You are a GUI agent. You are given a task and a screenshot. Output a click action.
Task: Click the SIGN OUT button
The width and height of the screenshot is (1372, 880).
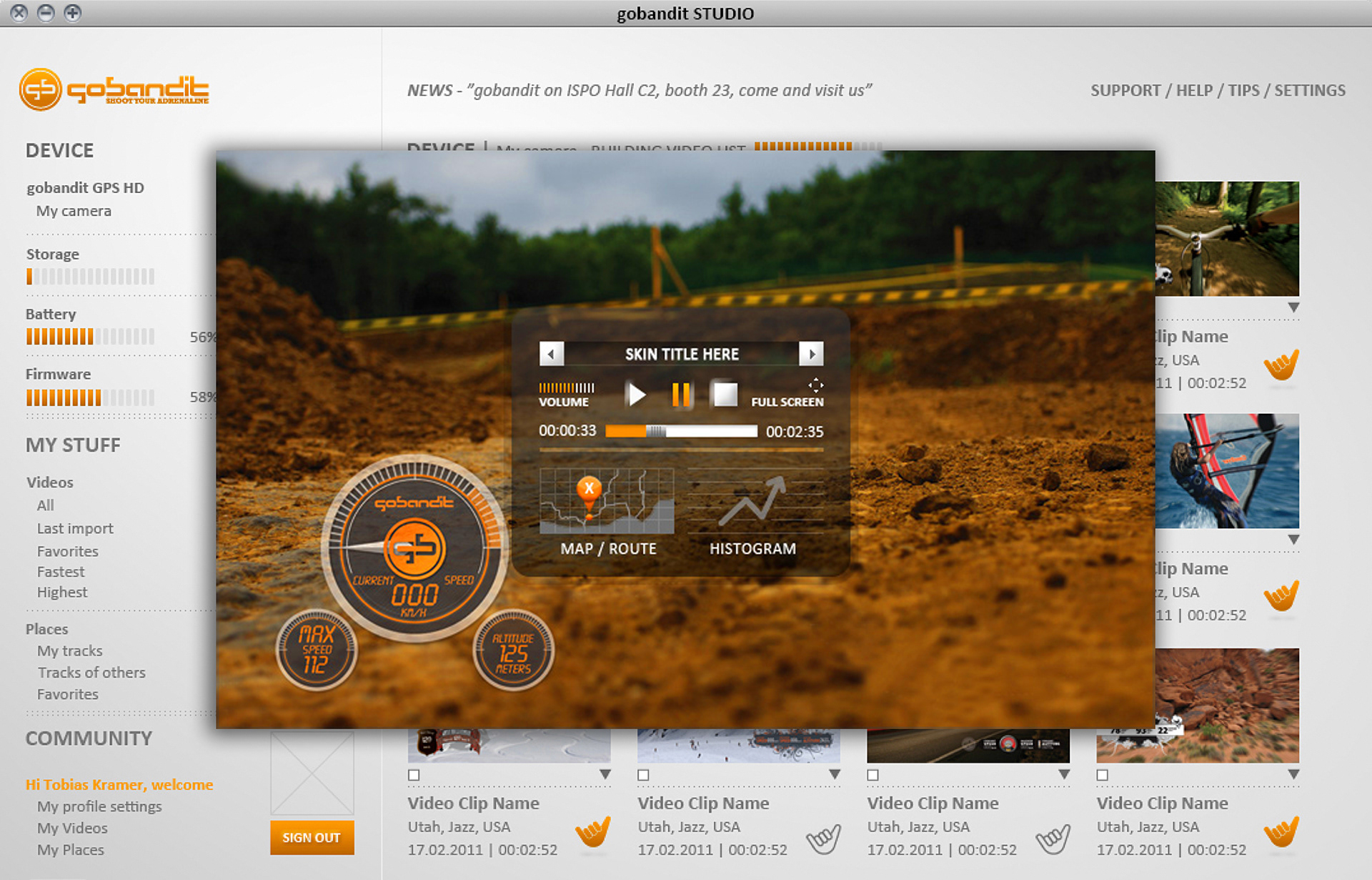click(x=312, y=838)
